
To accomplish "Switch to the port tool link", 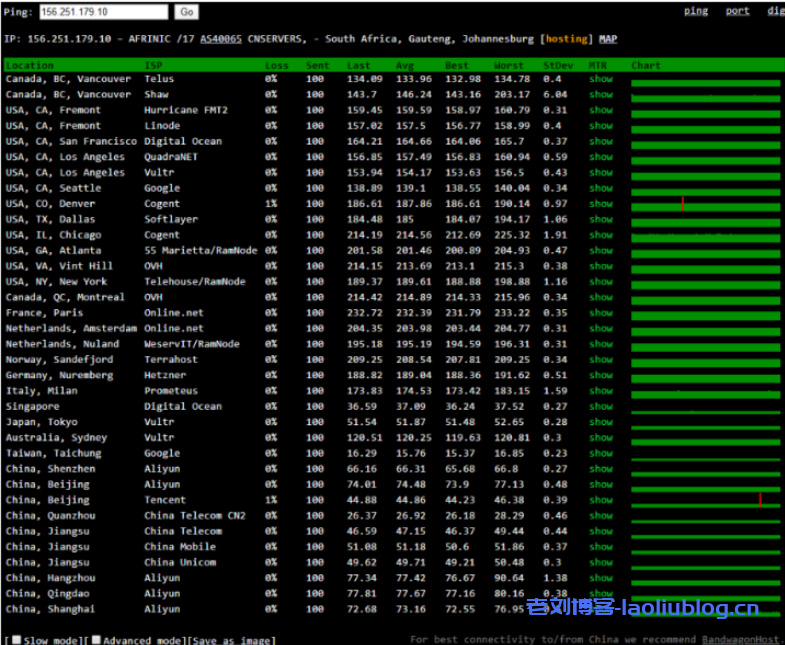I will (x=737, y=11).
